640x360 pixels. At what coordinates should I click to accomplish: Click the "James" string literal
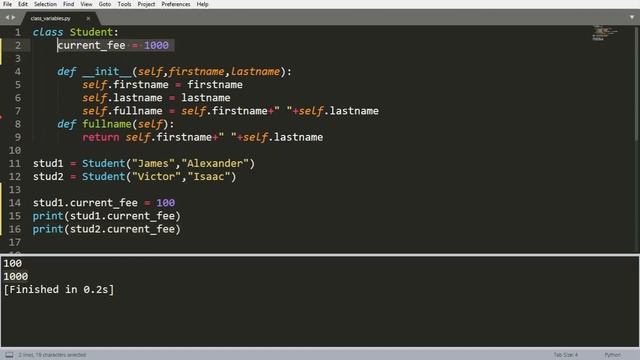[x=153, y=164]
